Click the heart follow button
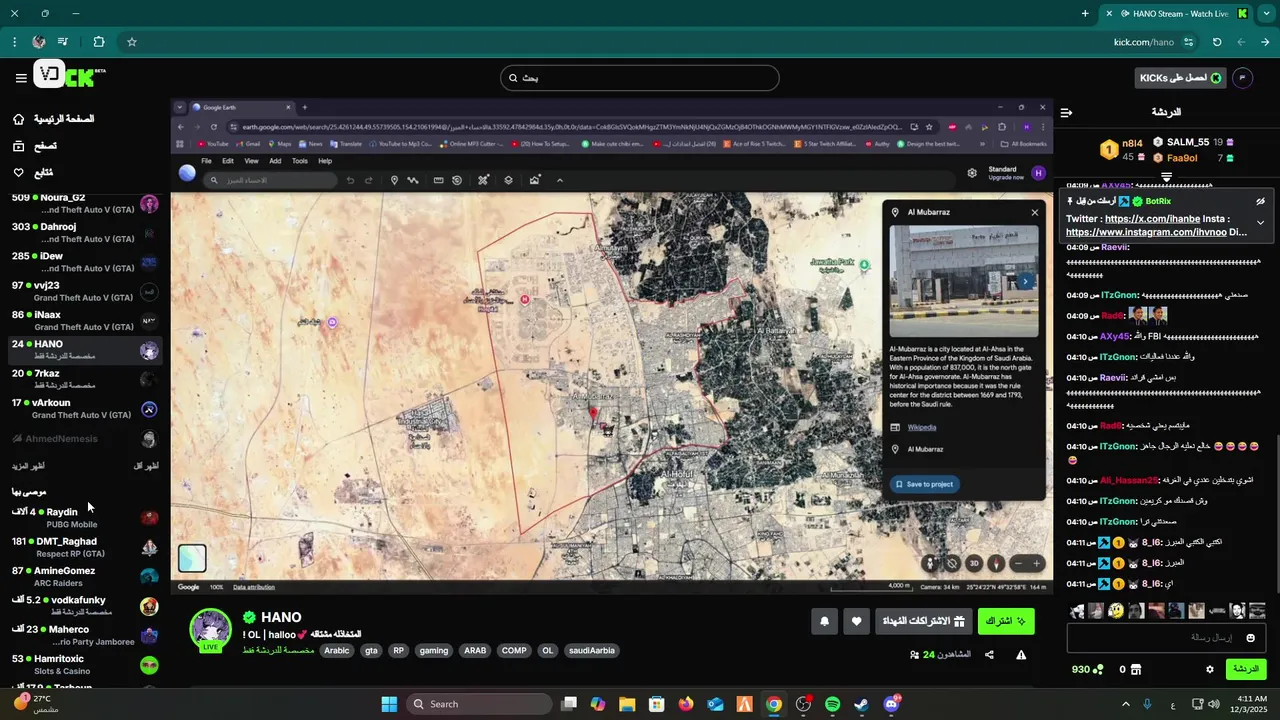 point(856,621)
